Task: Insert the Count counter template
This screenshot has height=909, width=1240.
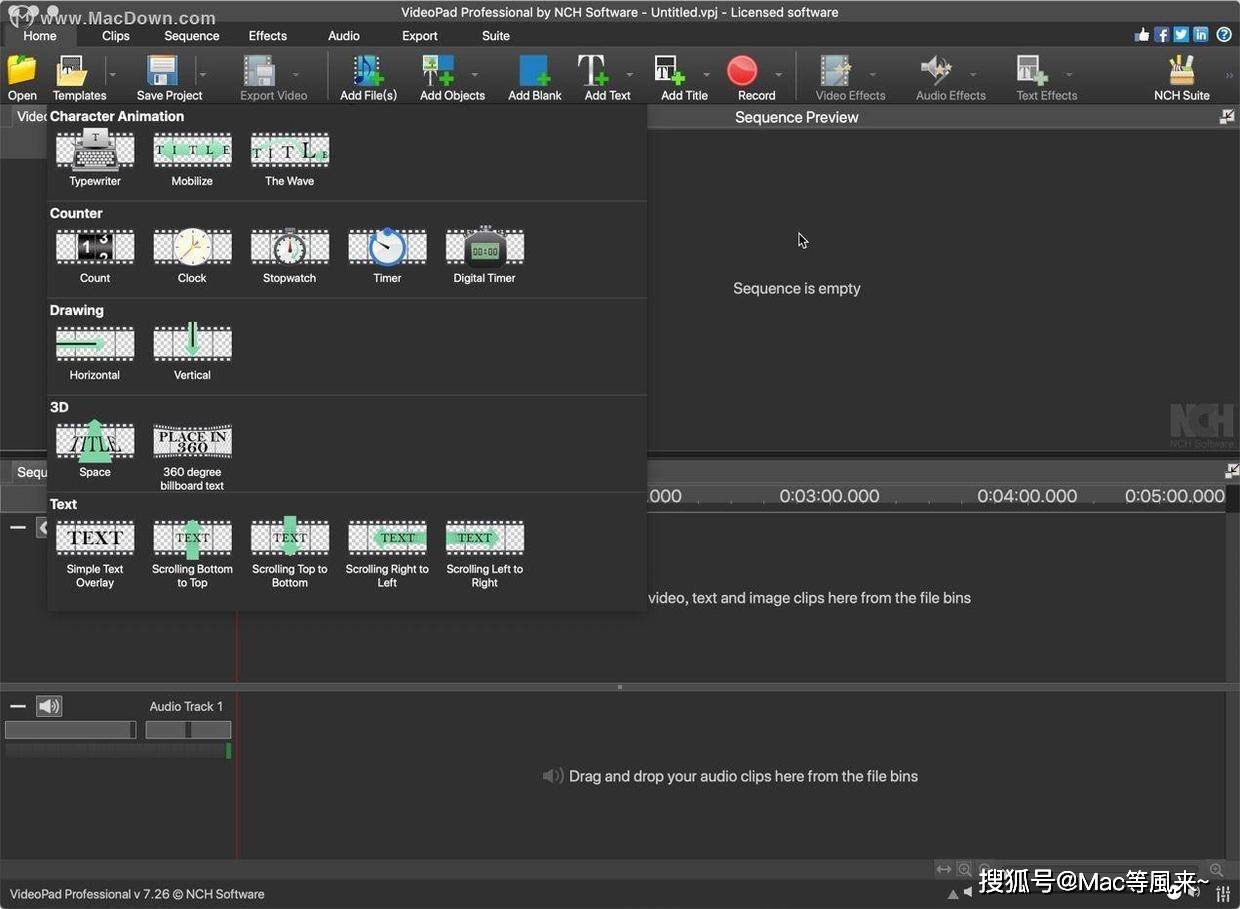Action: coord(95,255)
